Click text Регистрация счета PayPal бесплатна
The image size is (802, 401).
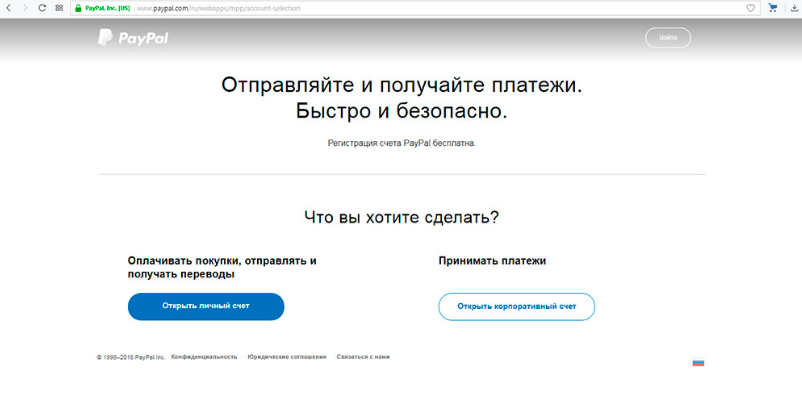coord(402,144)
